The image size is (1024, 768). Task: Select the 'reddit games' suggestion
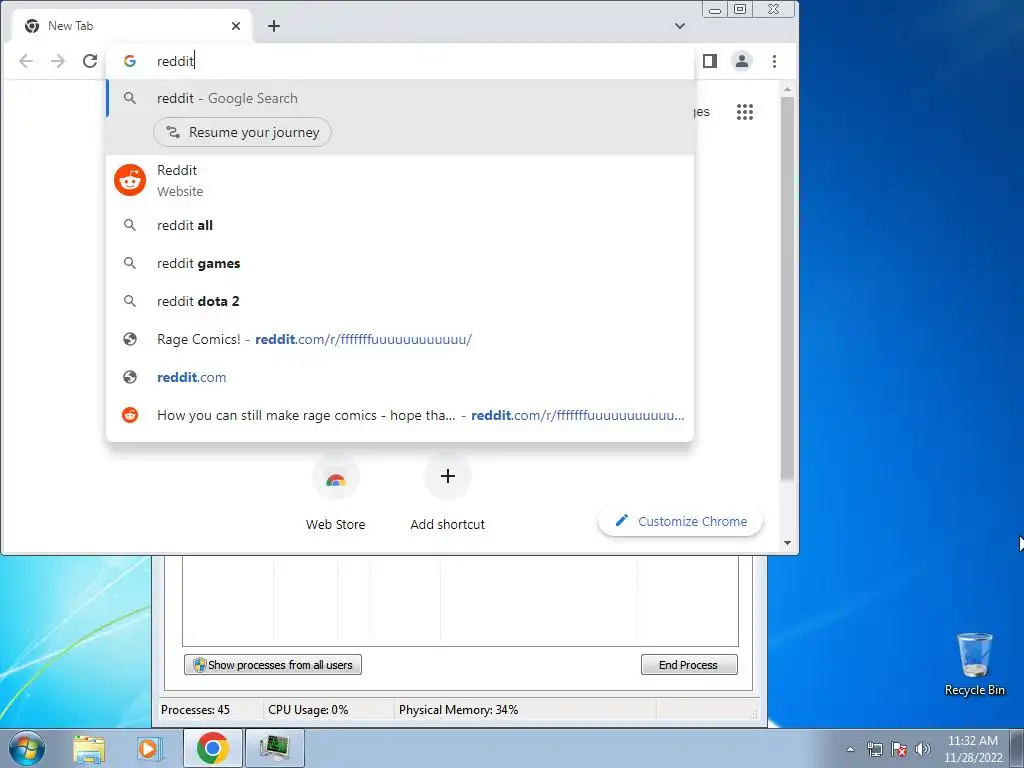400,263
